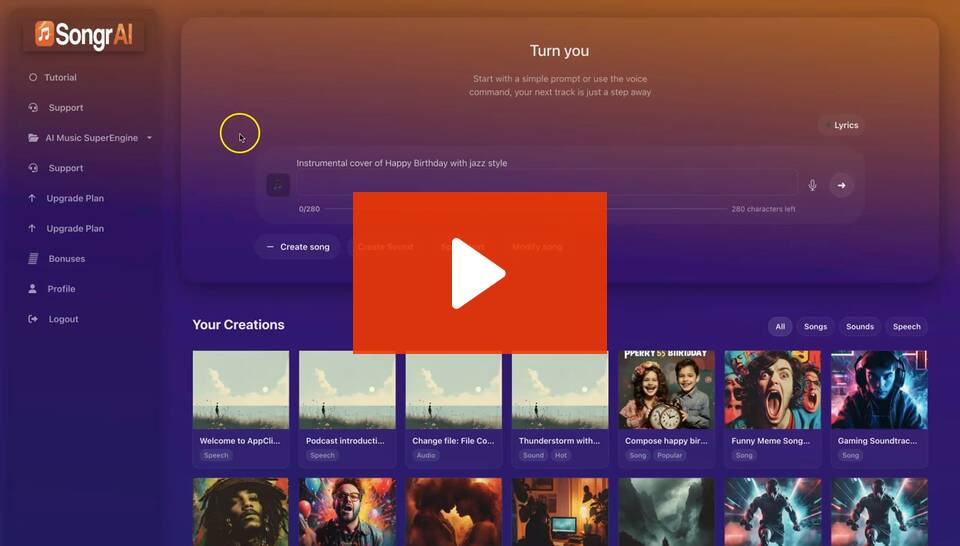Click the Audio tag on Change file card
Screen dimensions: 960x546
coord(426,455)
